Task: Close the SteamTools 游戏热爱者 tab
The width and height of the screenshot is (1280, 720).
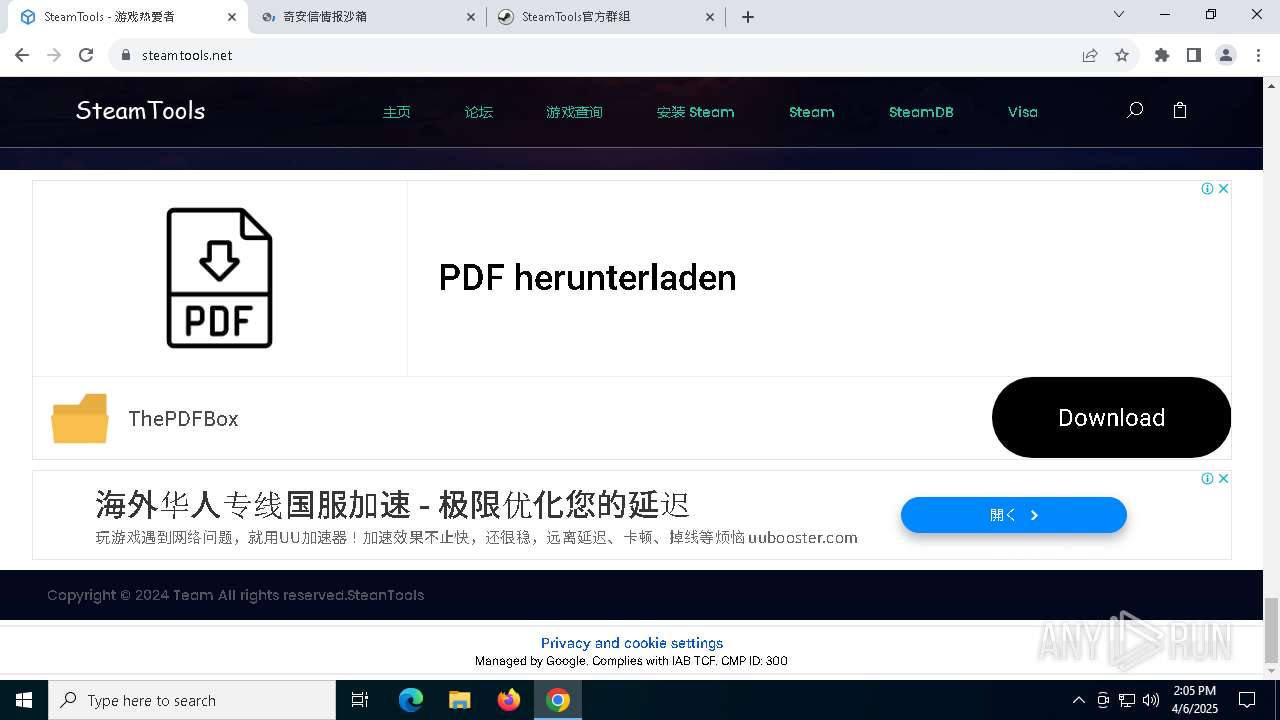Action: point(232,17)
